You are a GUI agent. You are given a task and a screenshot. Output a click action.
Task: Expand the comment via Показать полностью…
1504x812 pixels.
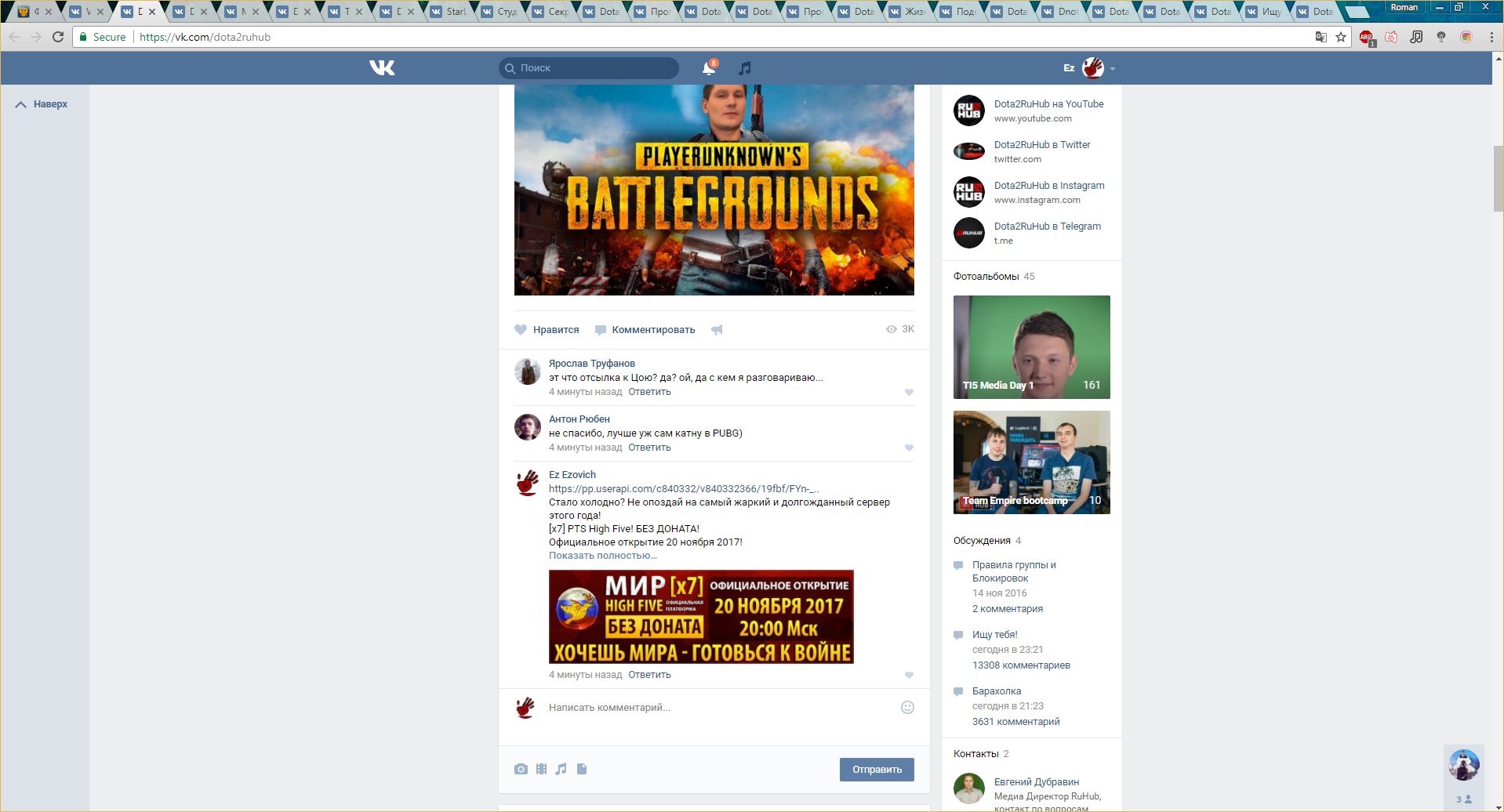pos(603,556)
